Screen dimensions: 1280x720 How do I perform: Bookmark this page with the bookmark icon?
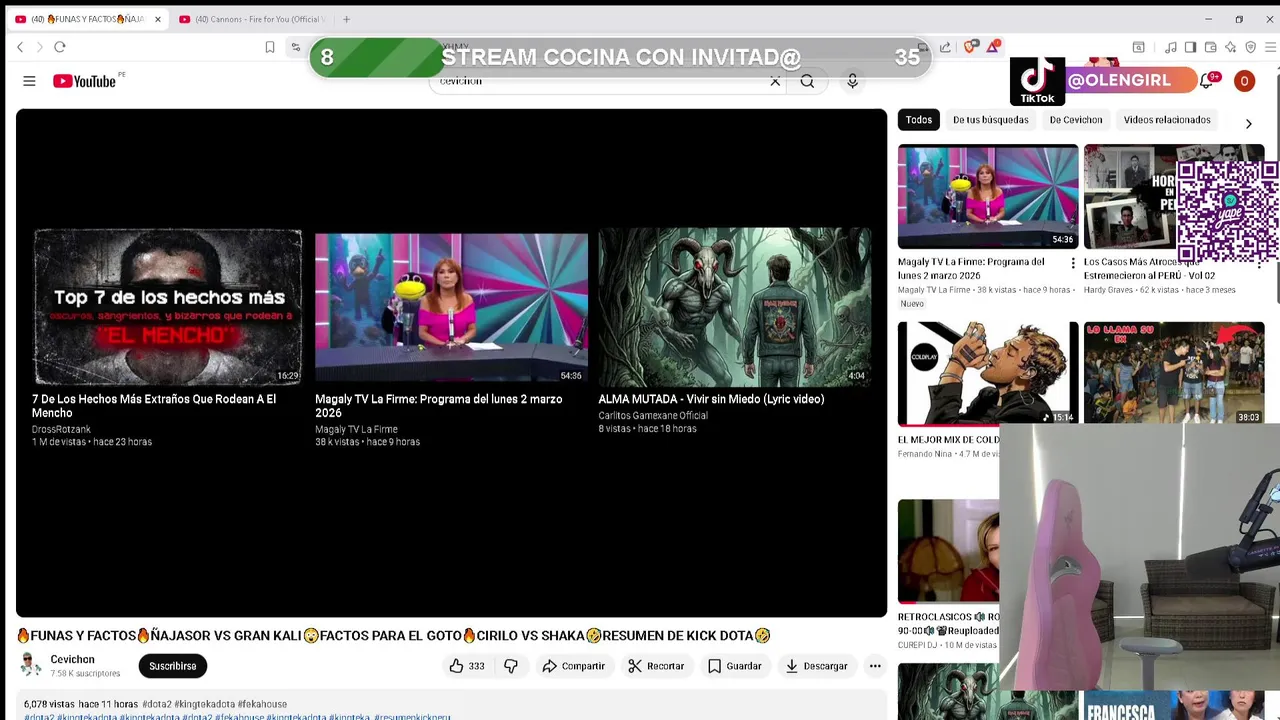tap(270, 47)
